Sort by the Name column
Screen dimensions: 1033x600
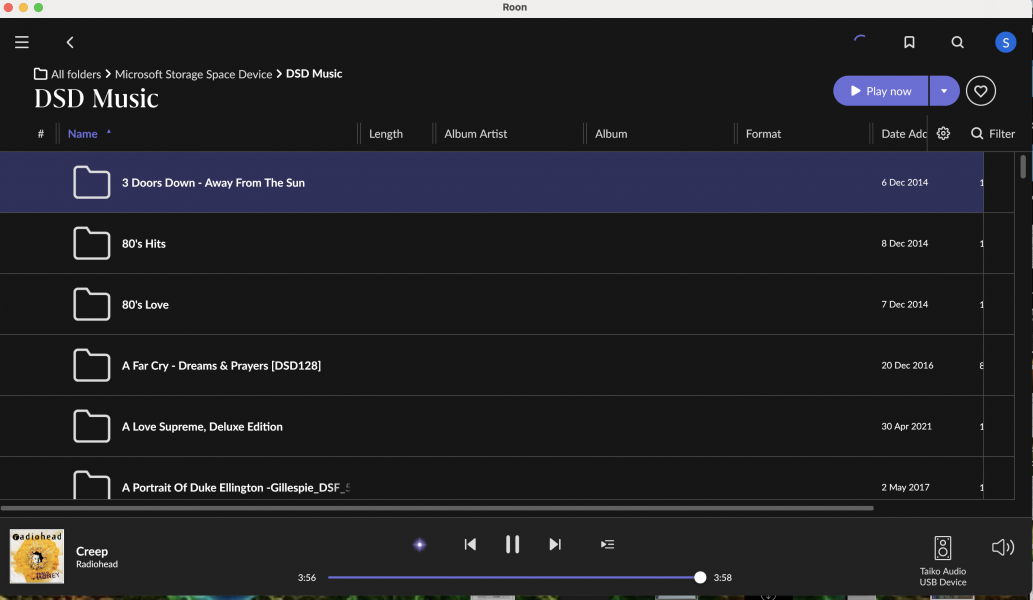[x=82, y=133]
